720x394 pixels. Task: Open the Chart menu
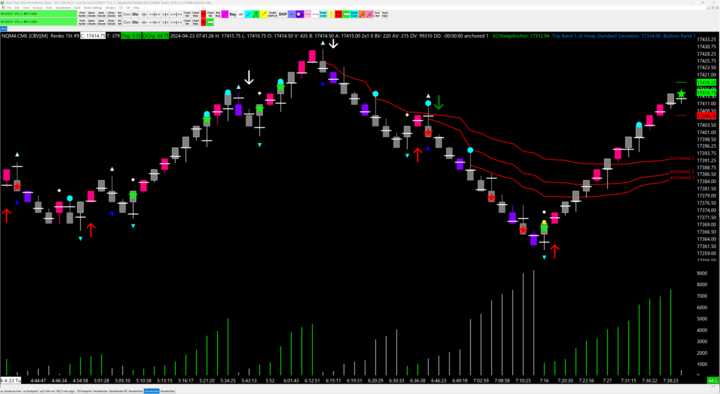tap(26, 8)
